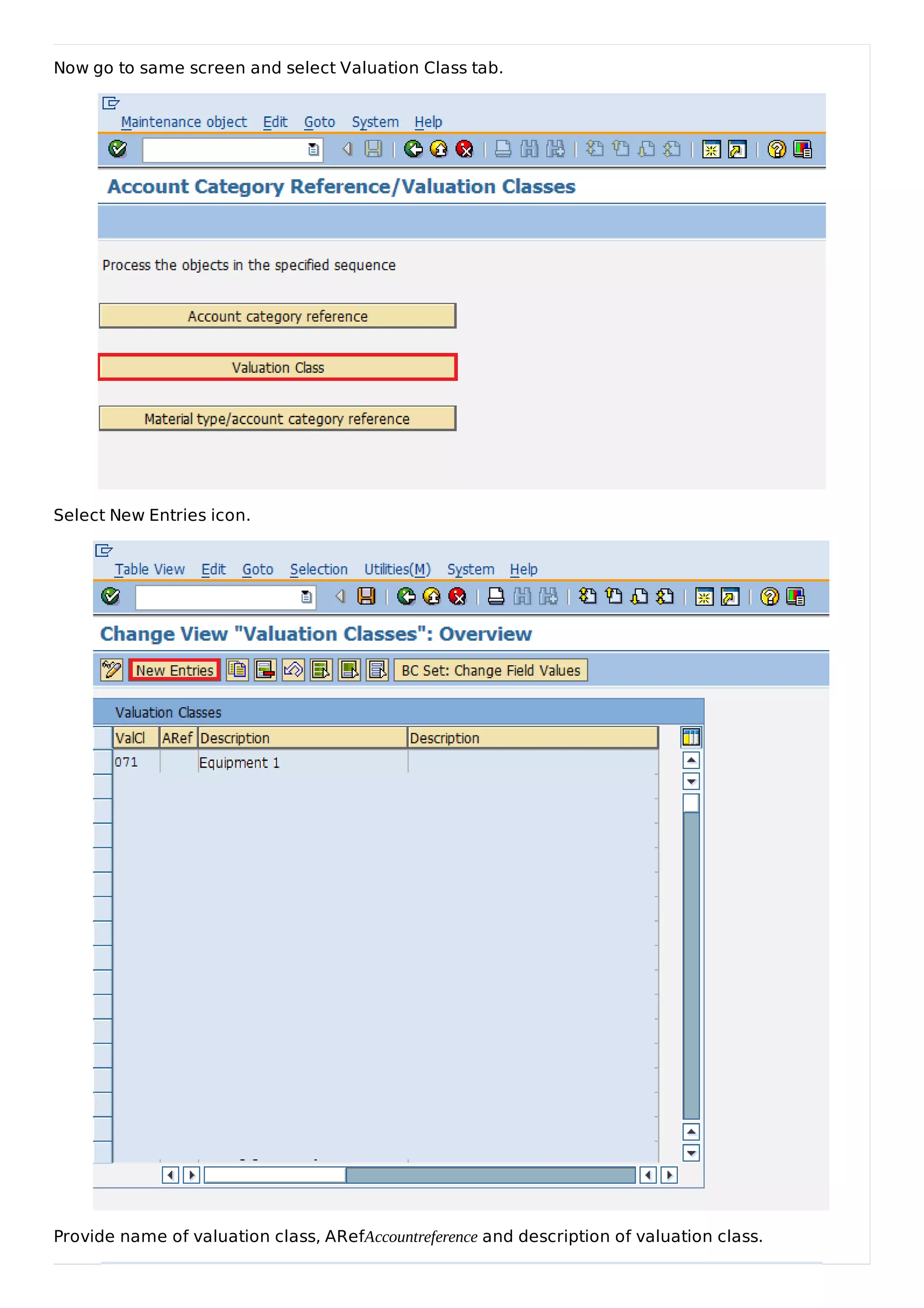The width and height of the screenshot is (924, 1308).
Task: Open the table settings column configuration icon
Action: point(691,737)
